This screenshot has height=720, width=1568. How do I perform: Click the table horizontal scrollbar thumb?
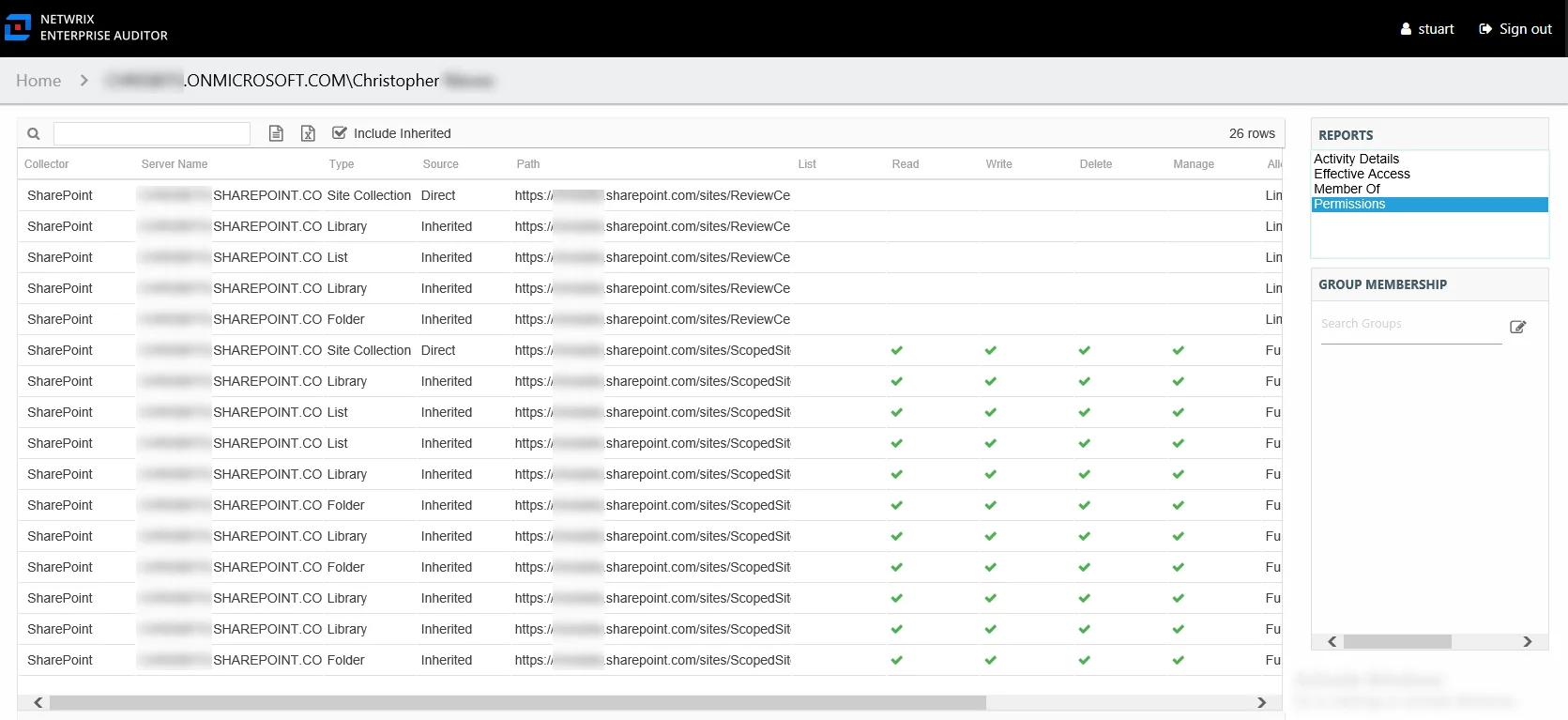(x=518, y=702)
